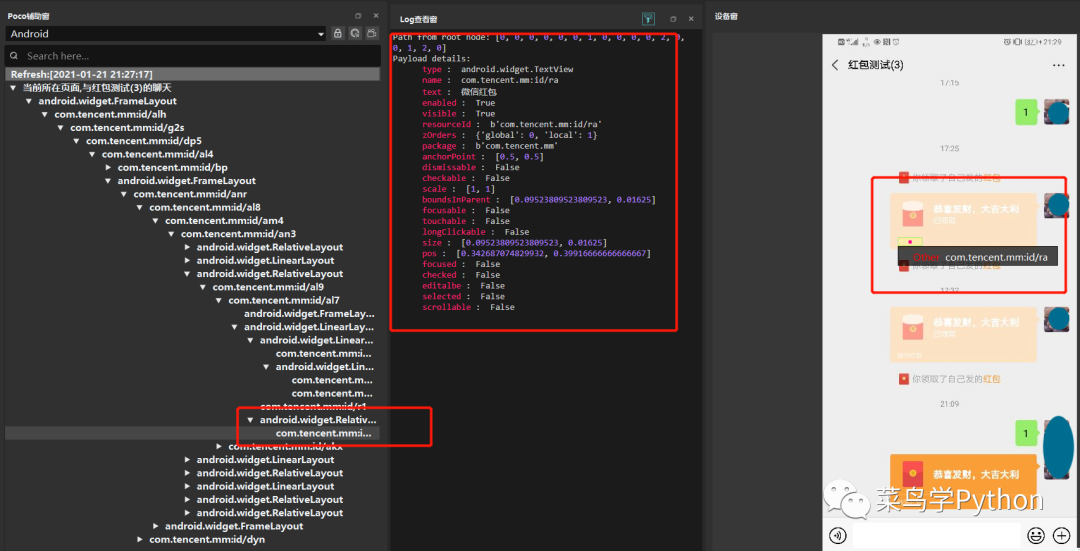Tap the voice input icon beside the message box
Image resolution: width=1080 pixels, height=551 pixels.
coord(838,535)
